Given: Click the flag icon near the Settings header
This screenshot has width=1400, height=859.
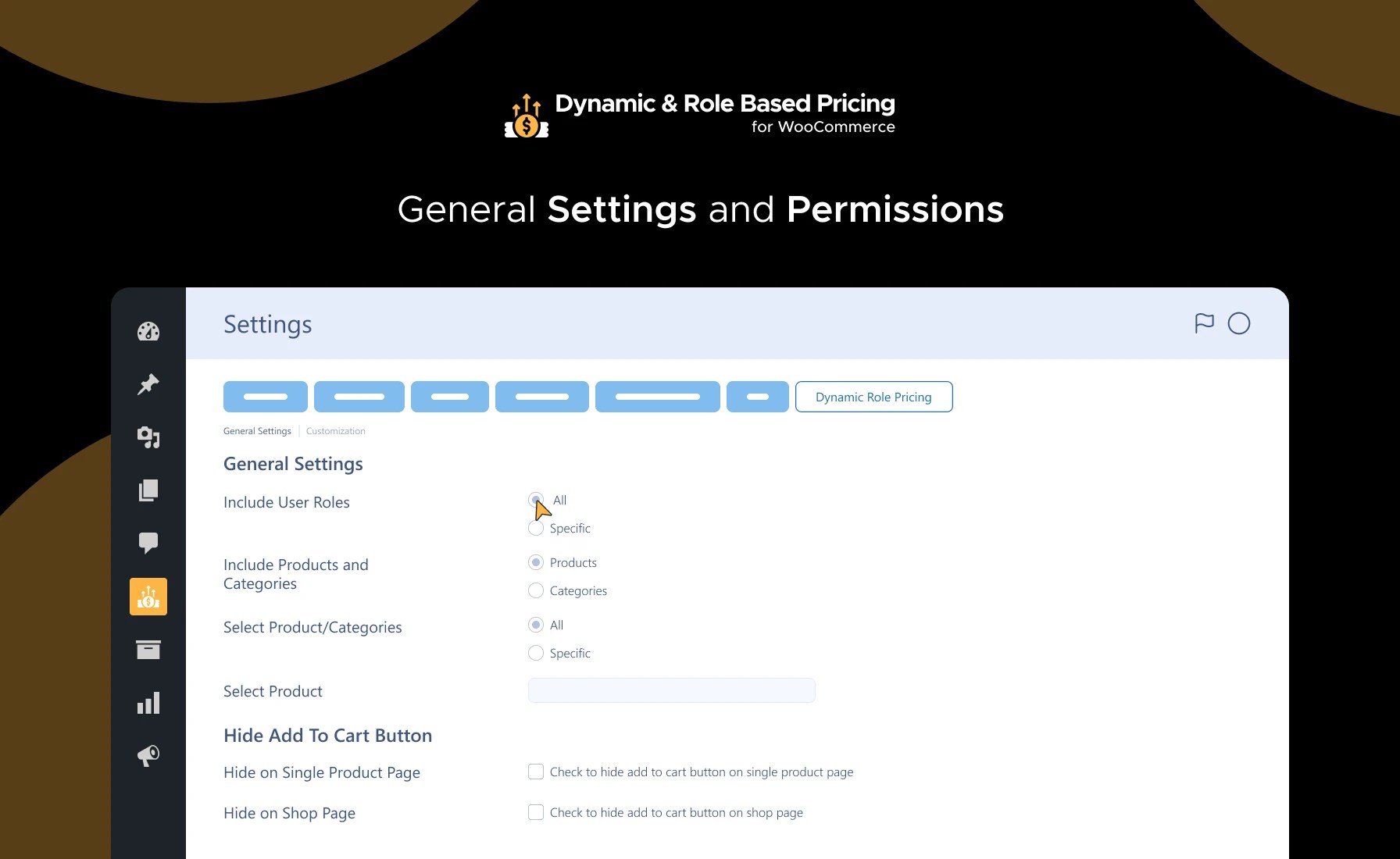Looking at the screenshot, I should pos(1204,323).
